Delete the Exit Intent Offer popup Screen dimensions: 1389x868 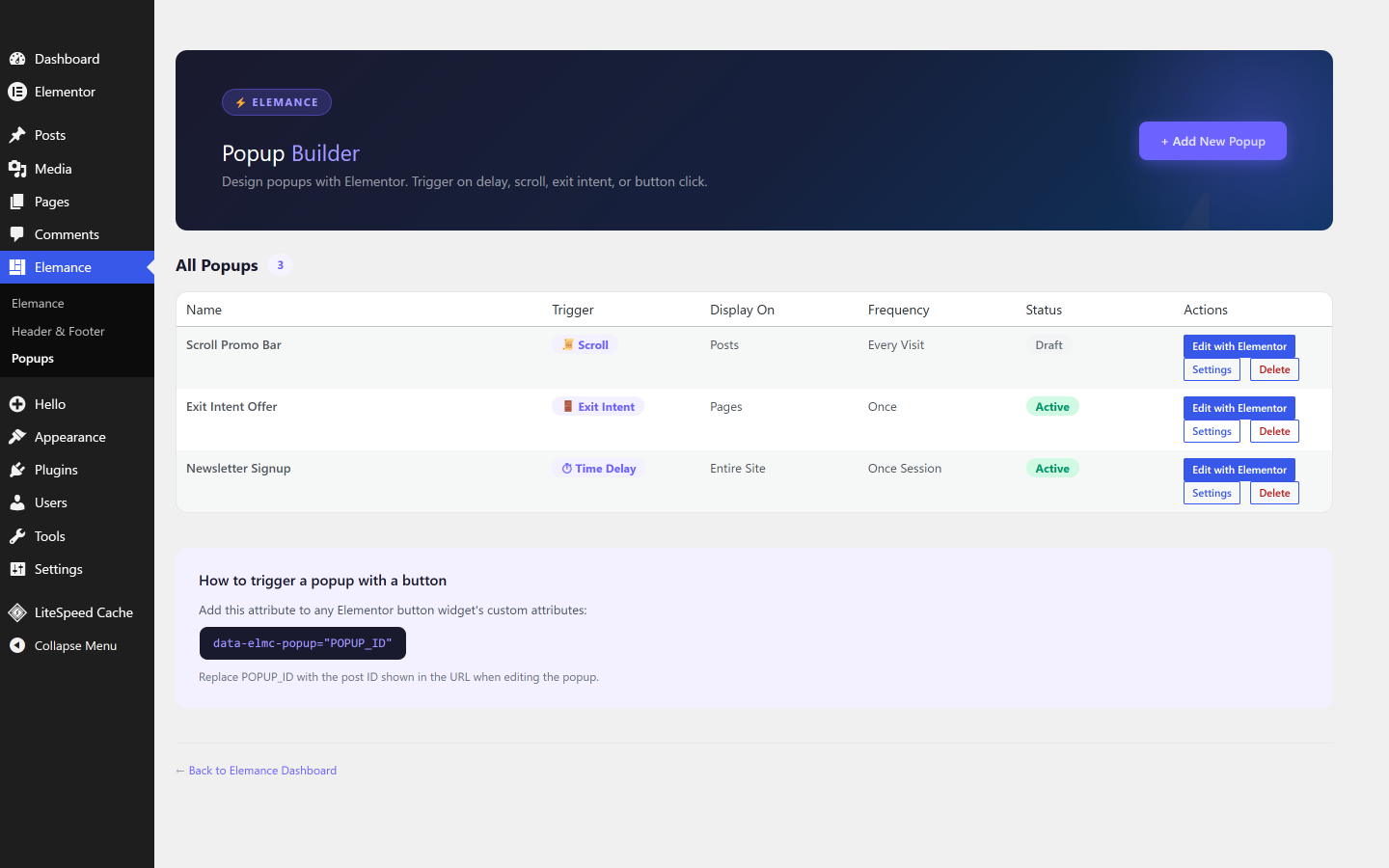1274,431
